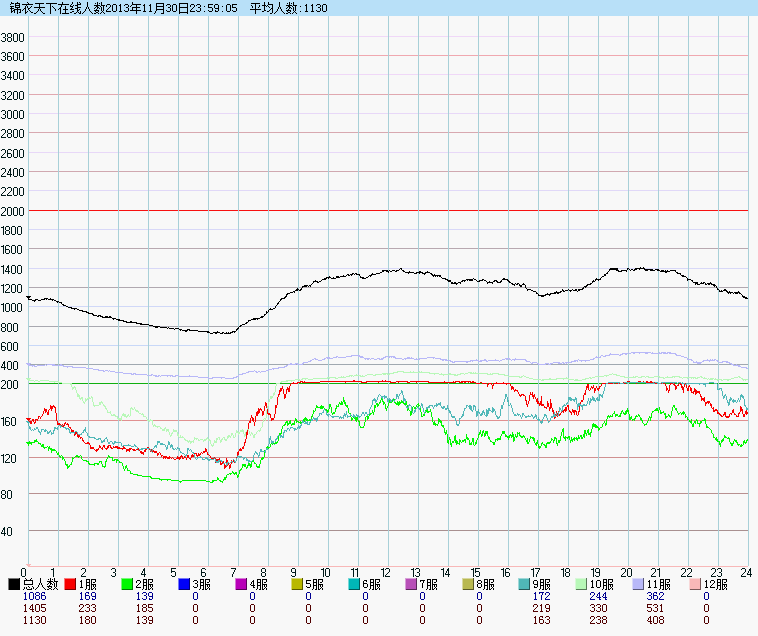The height and width of the screenshot is (636, 758).
Task: Click the hour 12 mark on x-axis
Action: tap(386, 573)
